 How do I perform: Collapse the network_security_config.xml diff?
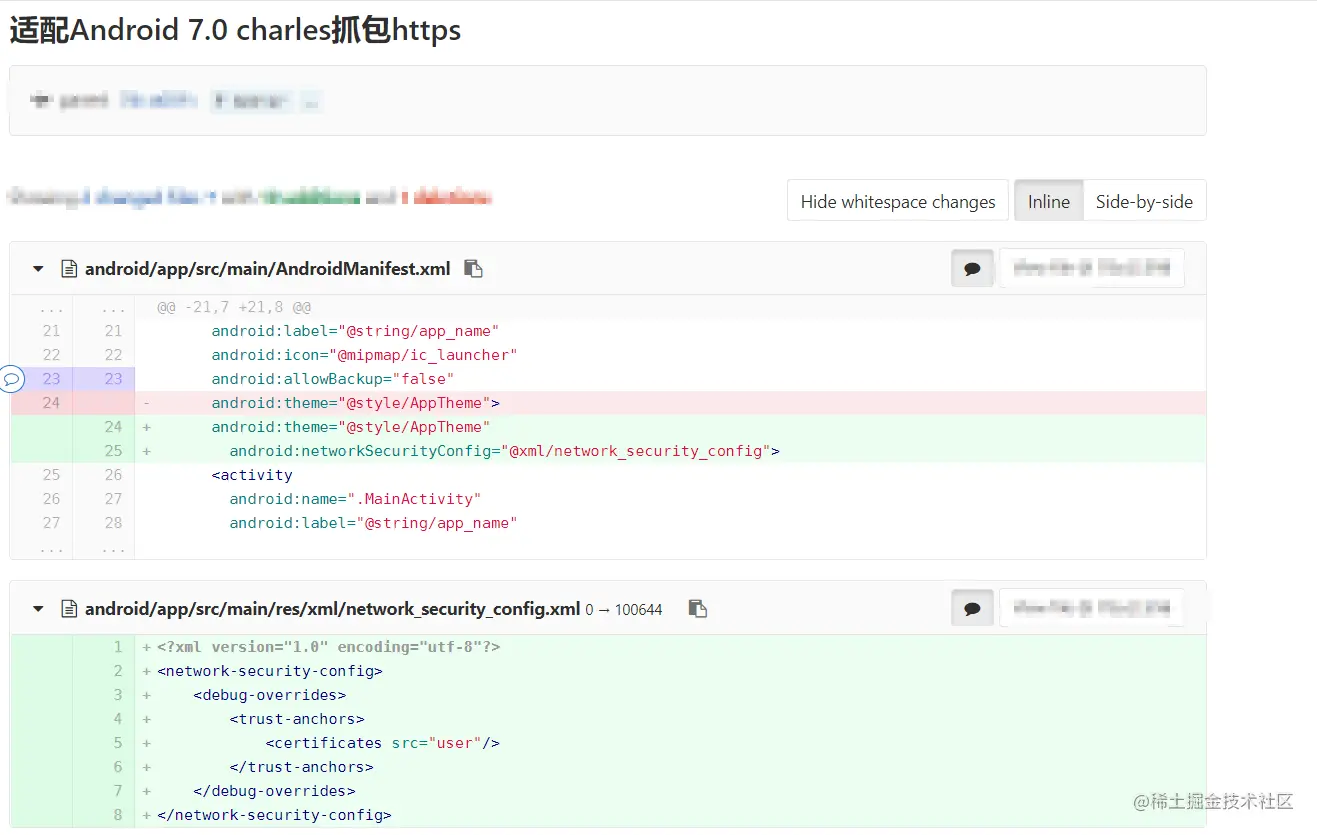(x=38, y=609)
